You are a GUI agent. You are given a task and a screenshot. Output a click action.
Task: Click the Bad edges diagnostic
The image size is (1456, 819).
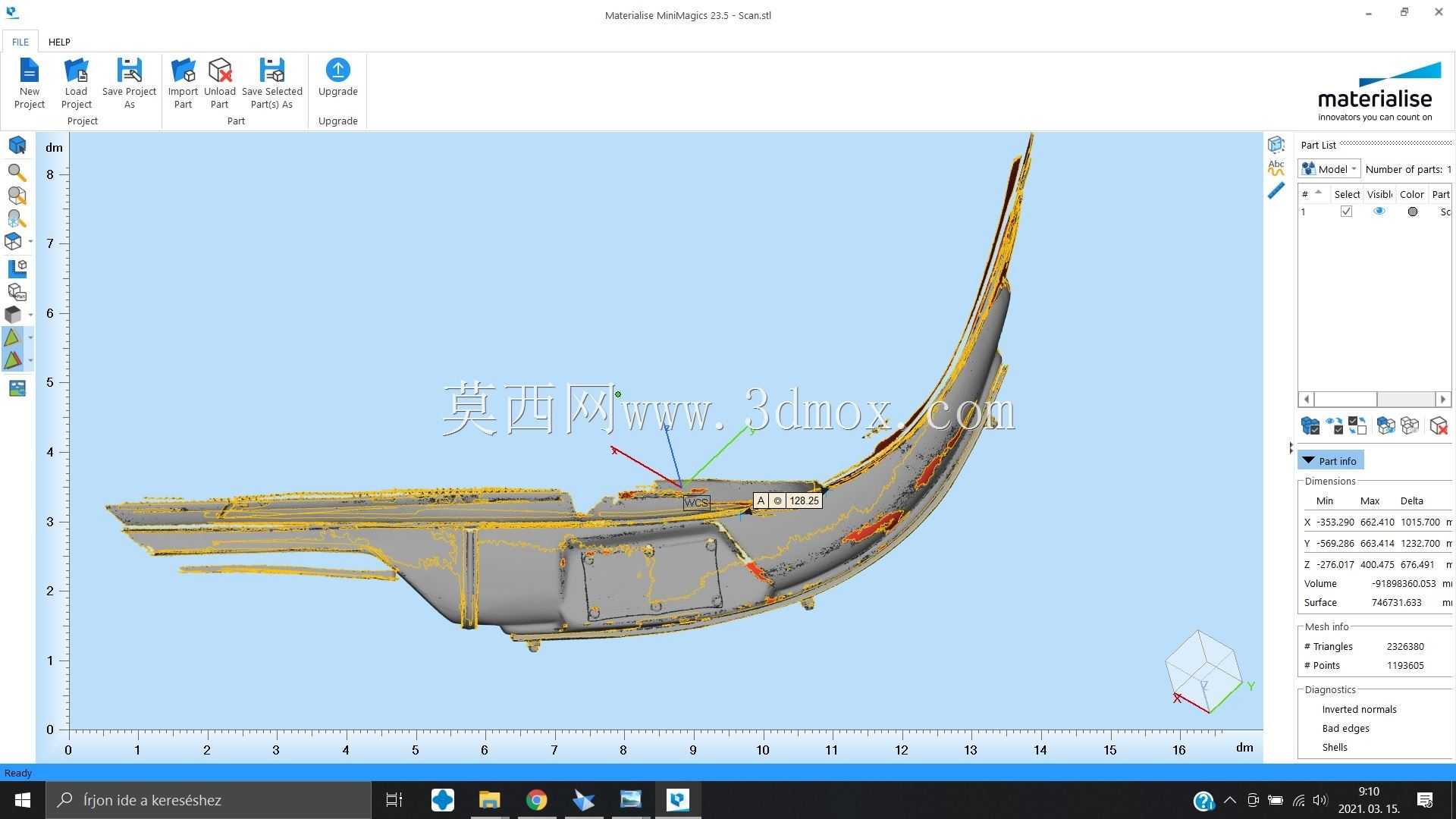click(1345, 728)
